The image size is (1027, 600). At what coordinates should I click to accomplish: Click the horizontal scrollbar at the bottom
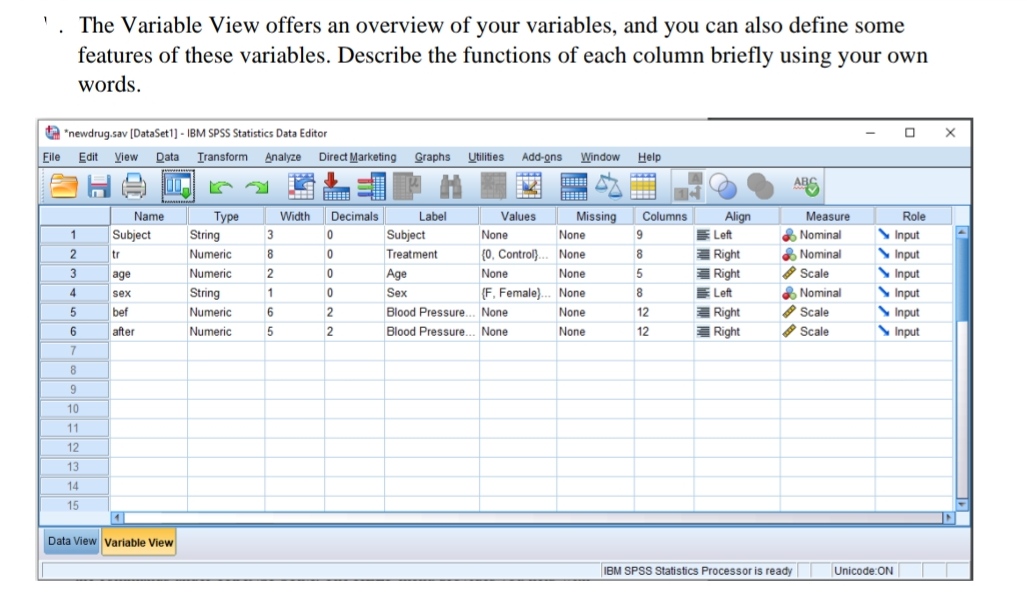(x=500, y=517)
